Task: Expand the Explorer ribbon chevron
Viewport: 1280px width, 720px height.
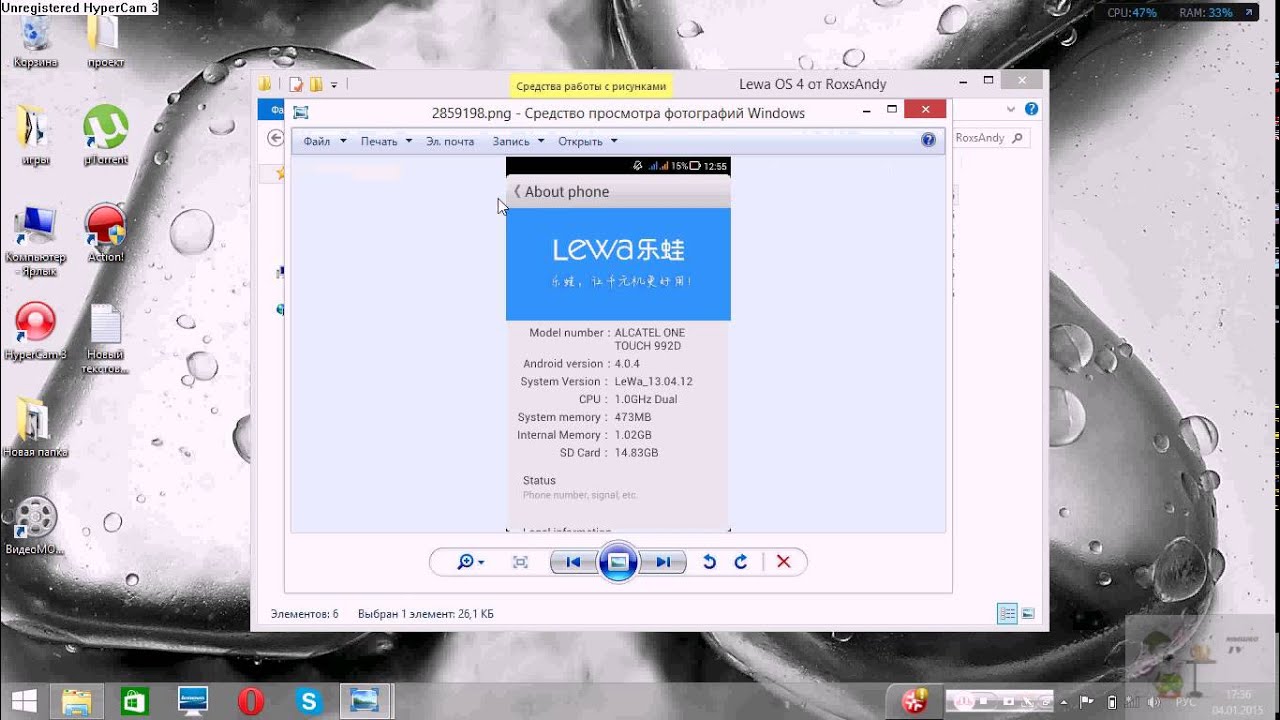Action: tap(1013, 109)
